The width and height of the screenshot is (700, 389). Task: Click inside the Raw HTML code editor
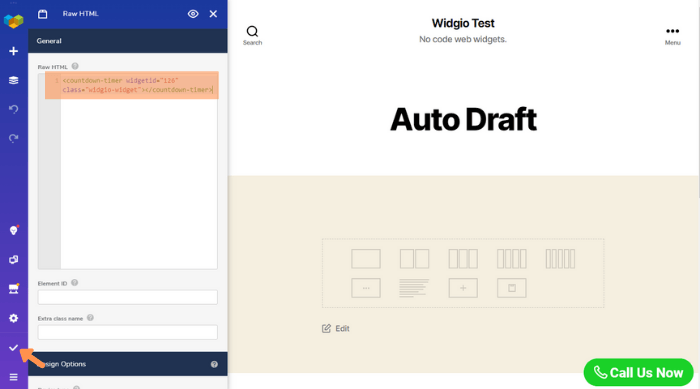(x=128, y=171)
